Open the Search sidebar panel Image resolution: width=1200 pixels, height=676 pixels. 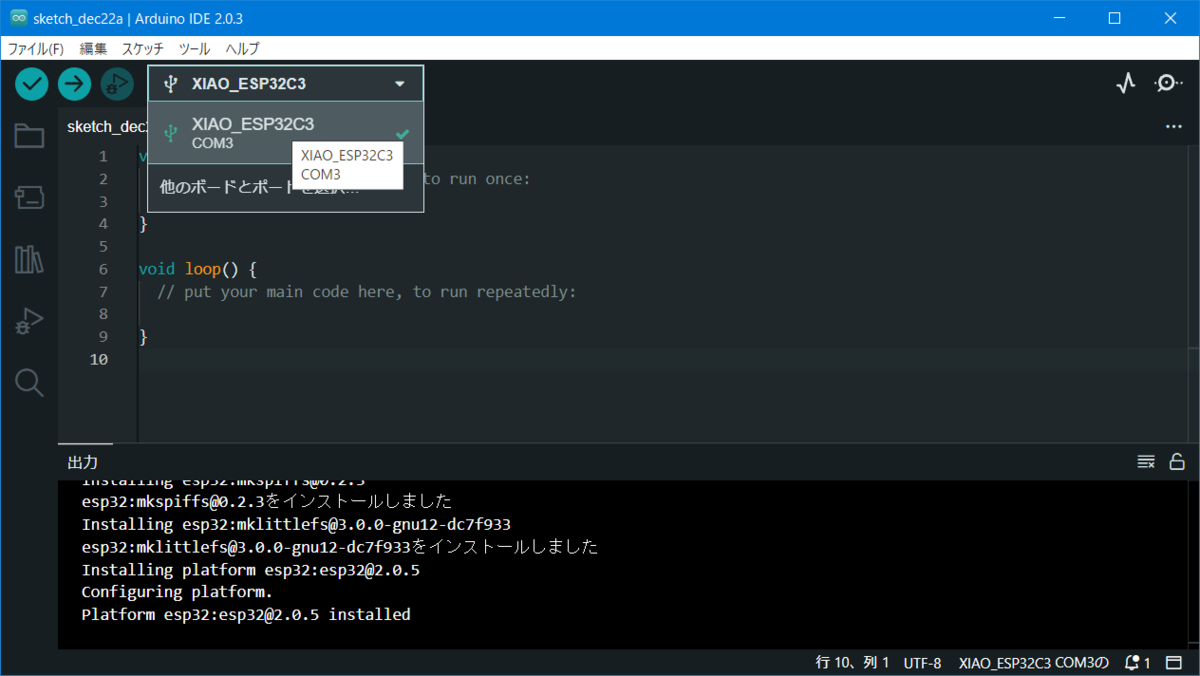click(29, 382)
